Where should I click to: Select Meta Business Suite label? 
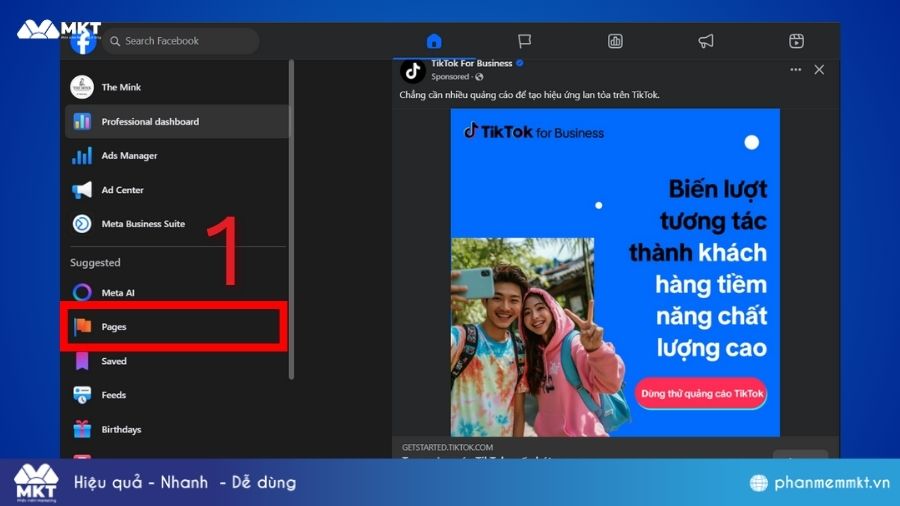tap(143, 224)
